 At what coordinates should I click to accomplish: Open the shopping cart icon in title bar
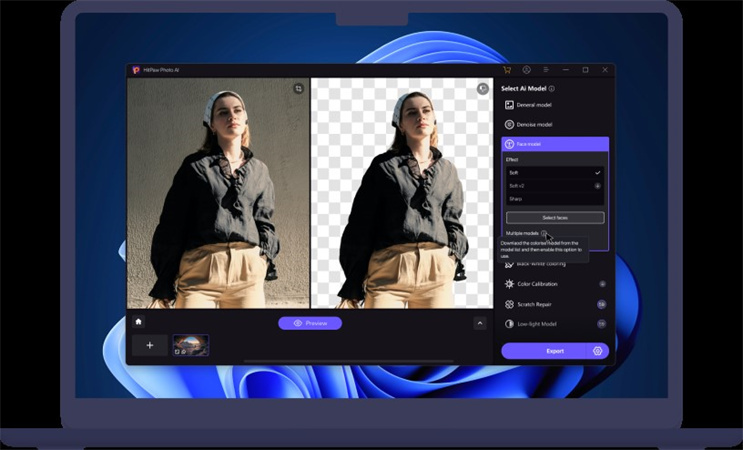coord(507,70)
